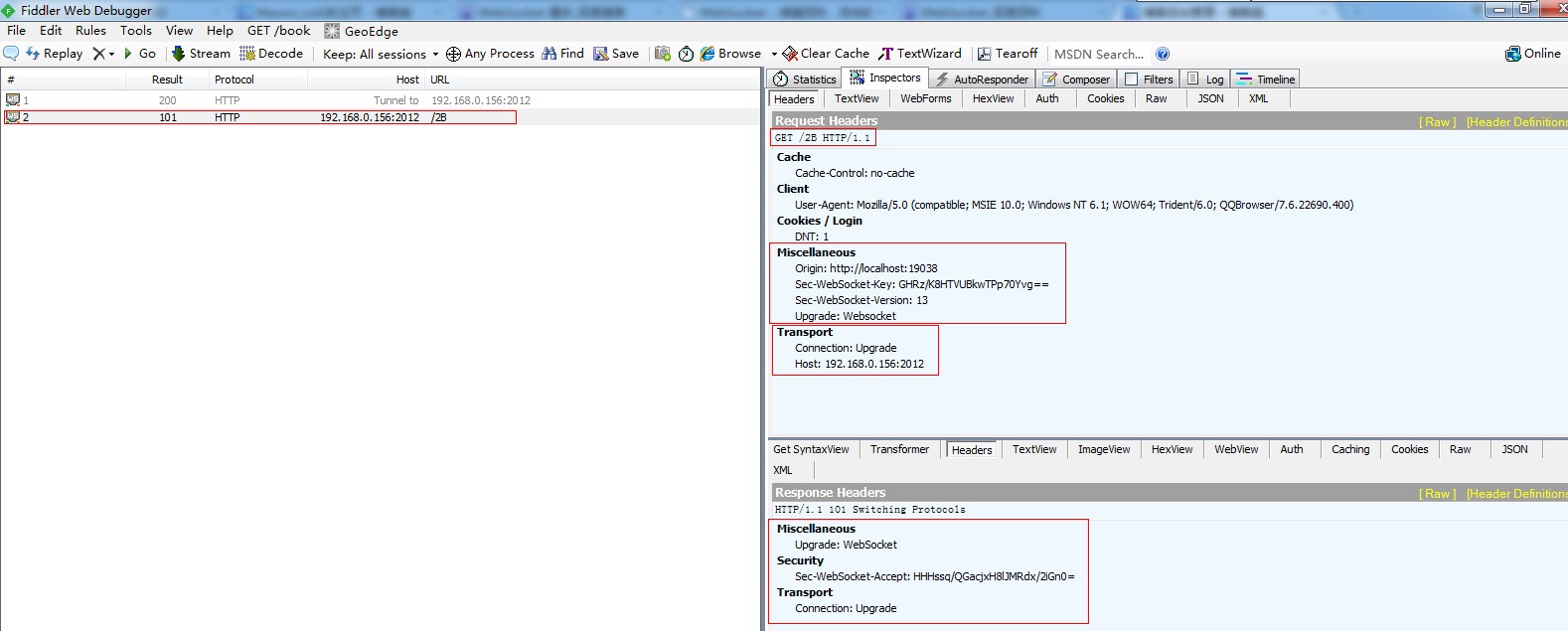Viewport: 1568px width, 631px height.
Task: Click the GET /book menu item
Action: tap(279, 31)
